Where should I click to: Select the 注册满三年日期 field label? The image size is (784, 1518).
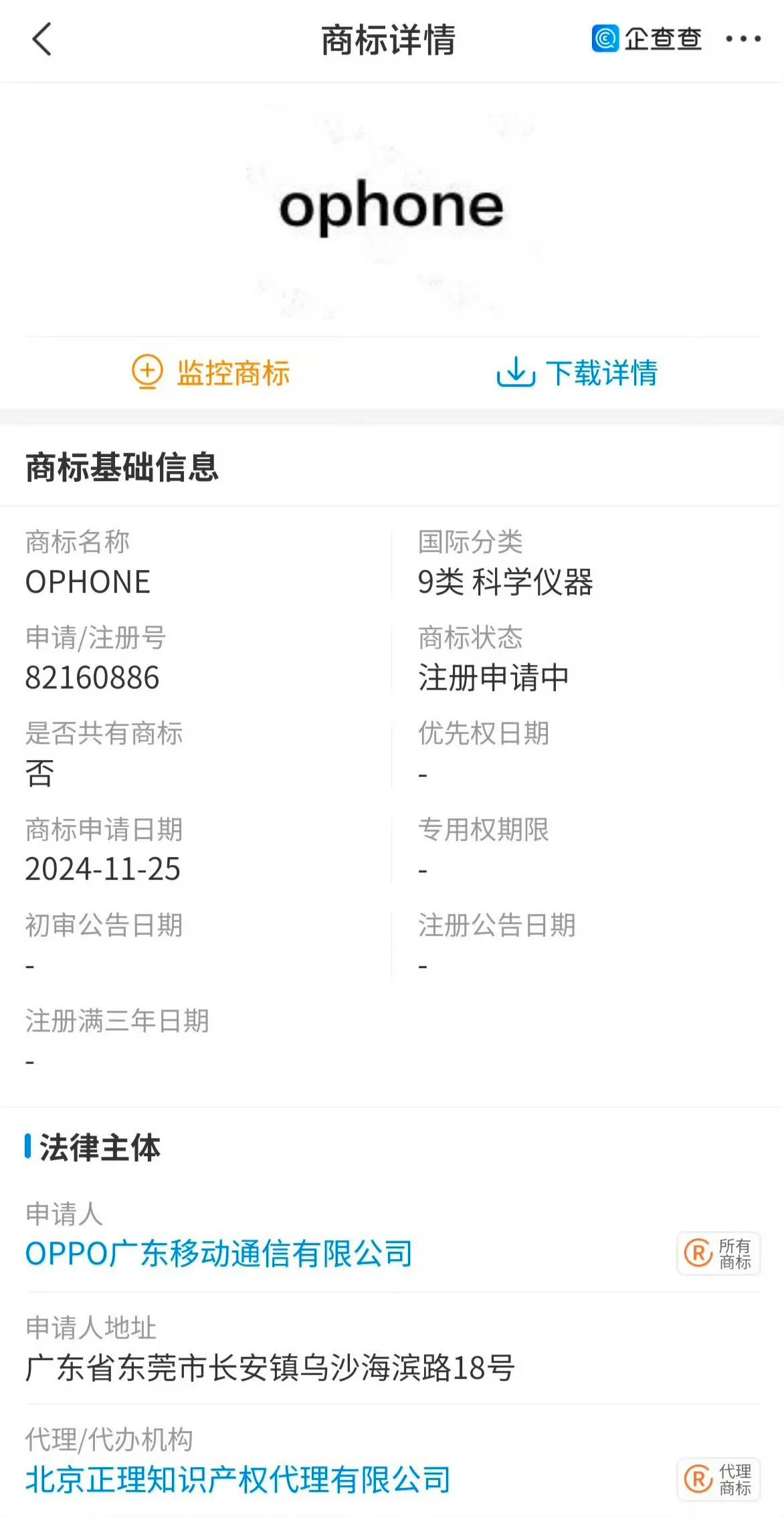pos(117,1021)
